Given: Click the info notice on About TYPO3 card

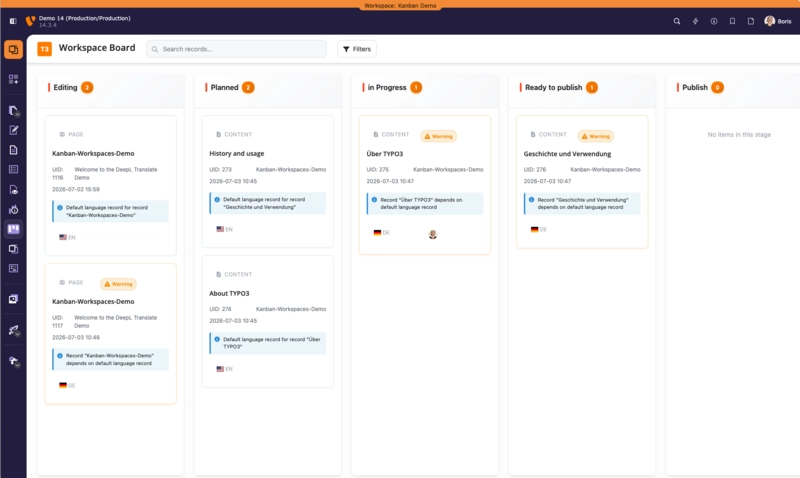Looking at the screenshot, I should 267,343.
